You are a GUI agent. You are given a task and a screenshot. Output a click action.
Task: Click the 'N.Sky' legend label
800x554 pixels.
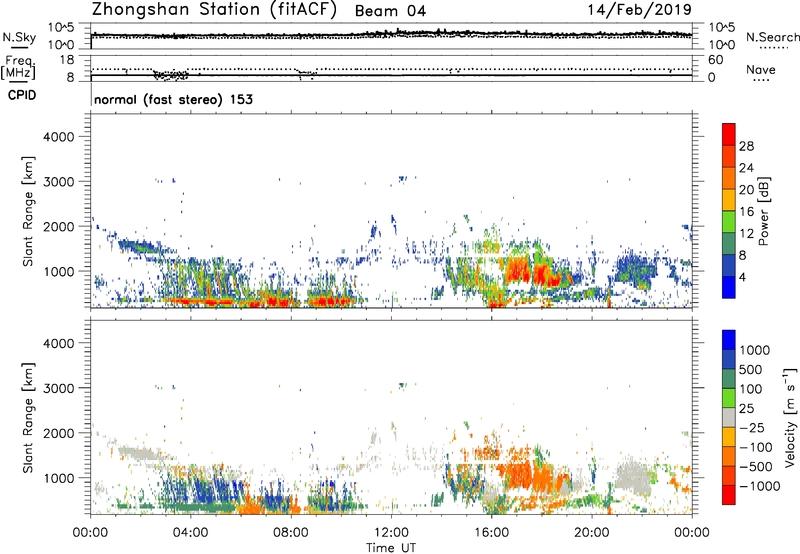pyautogui.click(x=19, y=37)
